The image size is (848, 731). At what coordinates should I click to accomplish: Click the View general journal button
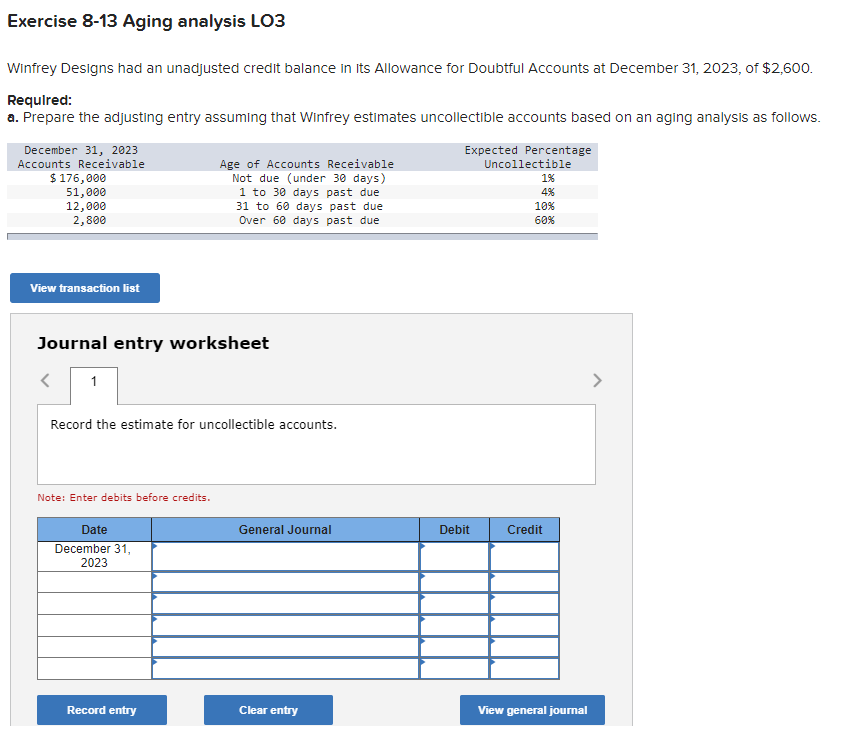tap(532, 710)
